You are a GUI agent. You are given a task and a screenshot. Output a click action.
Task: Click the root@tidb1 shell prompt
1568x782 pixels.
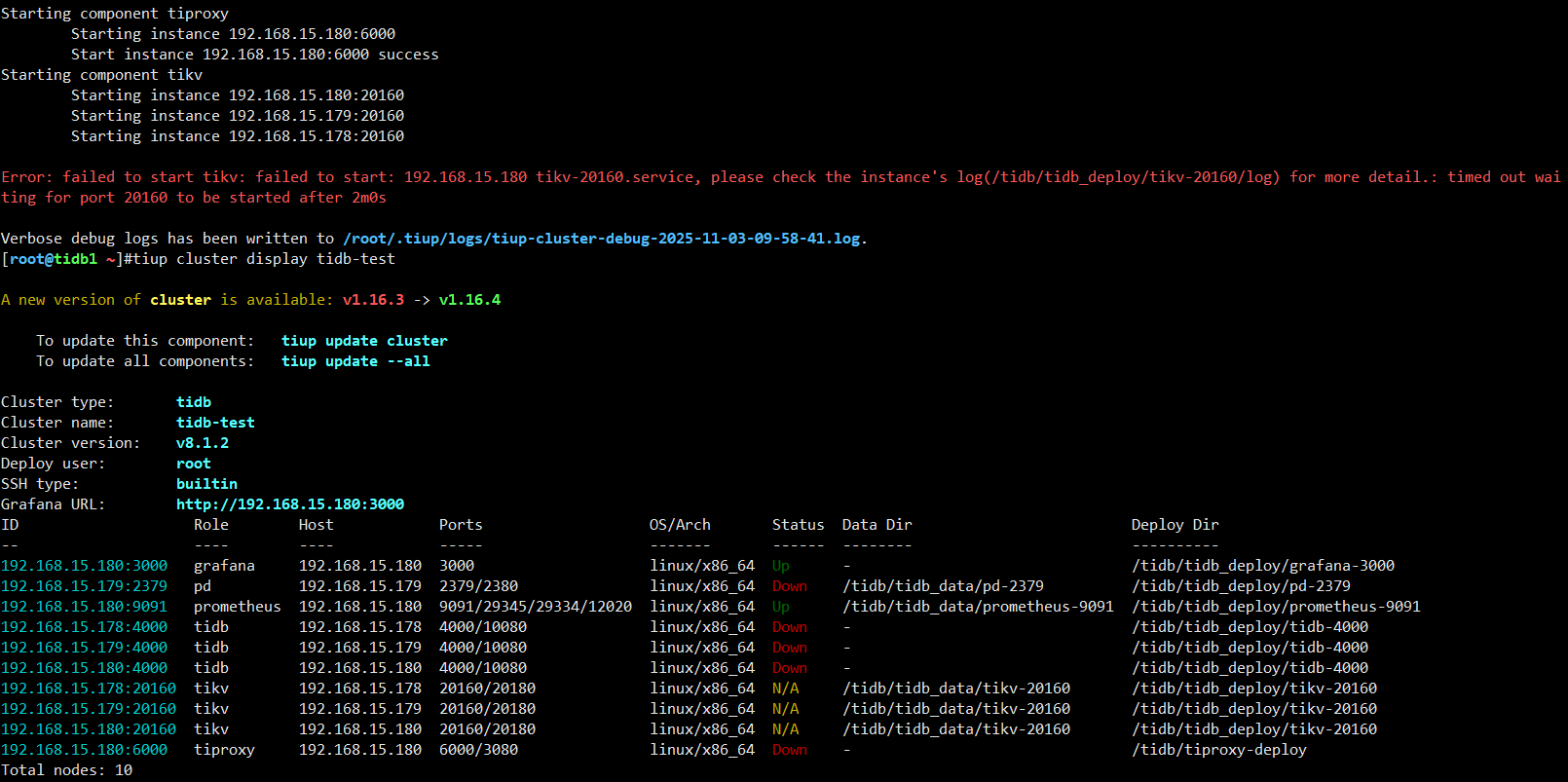(x=54, y=259)
